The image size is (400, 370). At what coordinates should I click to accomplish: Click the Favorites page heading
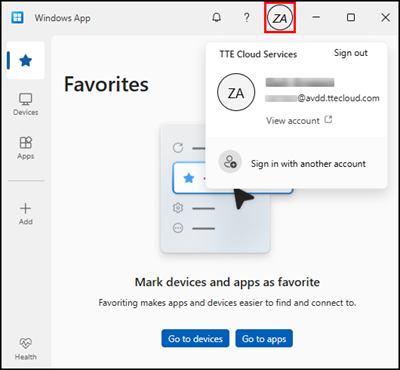[106, 84]
